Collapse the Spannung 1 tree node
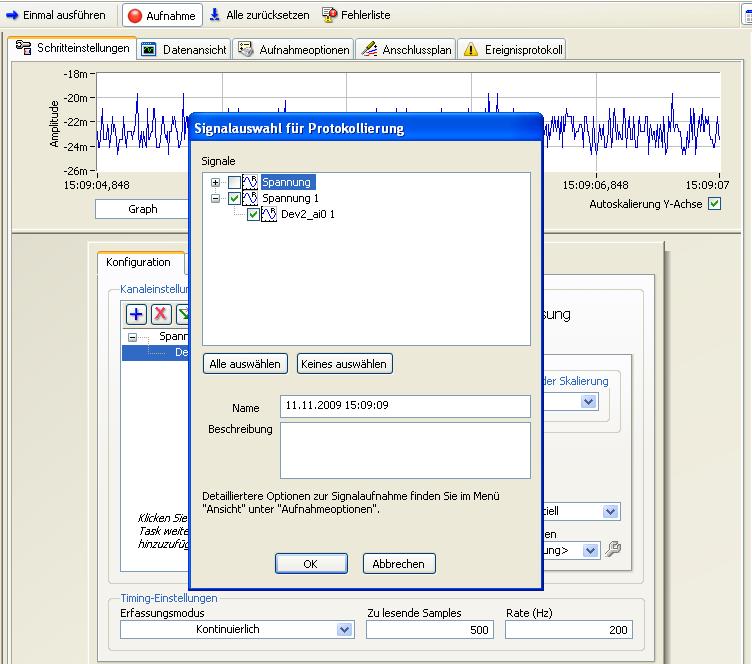 coord(215,199)
